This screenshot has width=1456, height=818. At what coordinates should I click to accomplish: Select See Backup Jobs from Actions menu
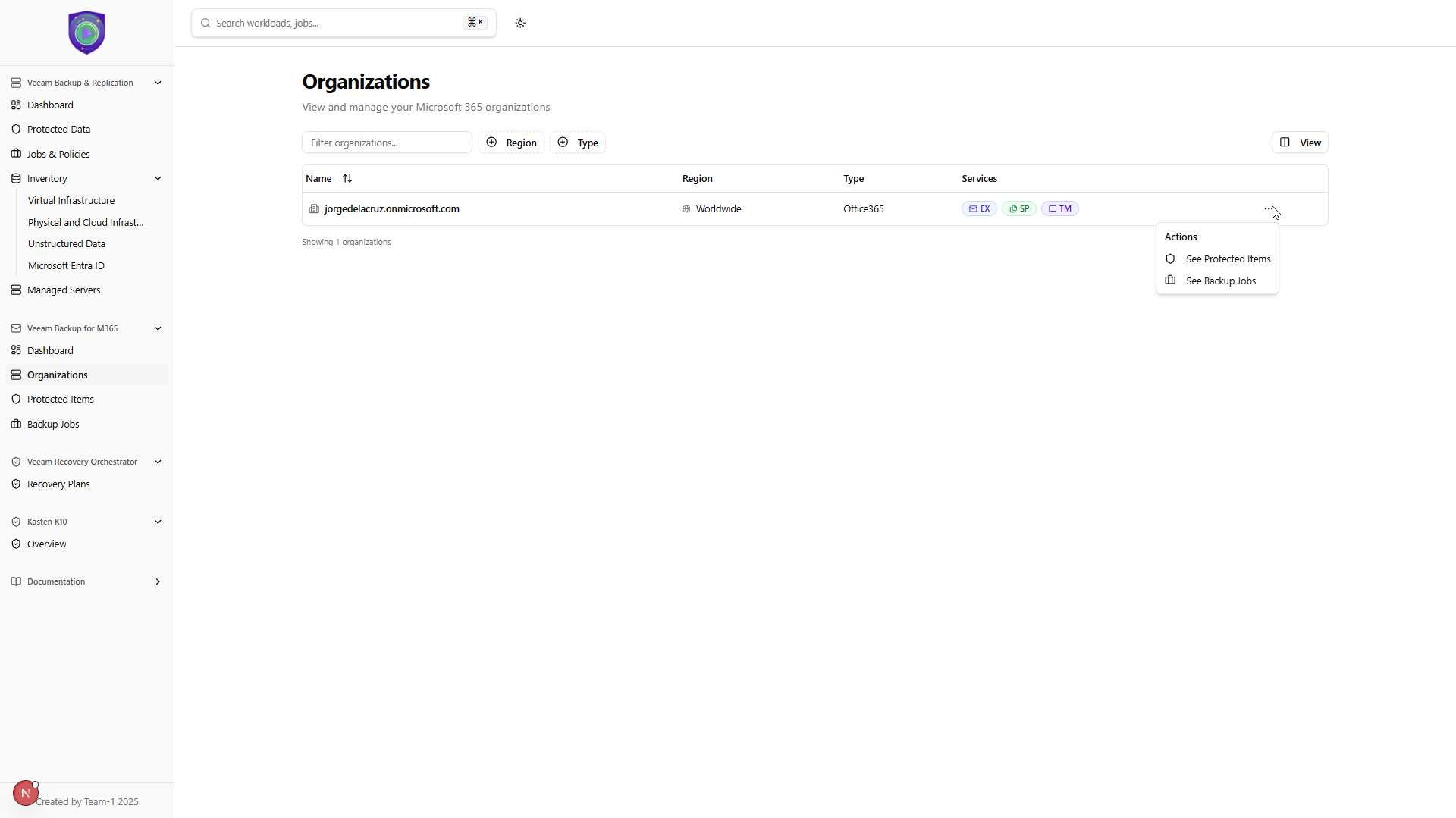[1220, 281]
